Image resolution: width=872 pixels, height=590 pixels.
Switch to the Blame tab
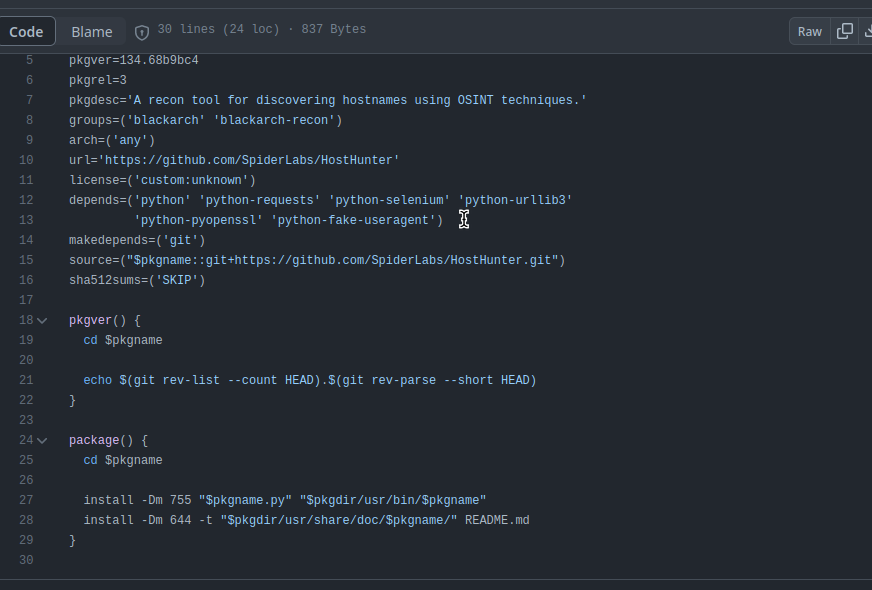point(91,31)
